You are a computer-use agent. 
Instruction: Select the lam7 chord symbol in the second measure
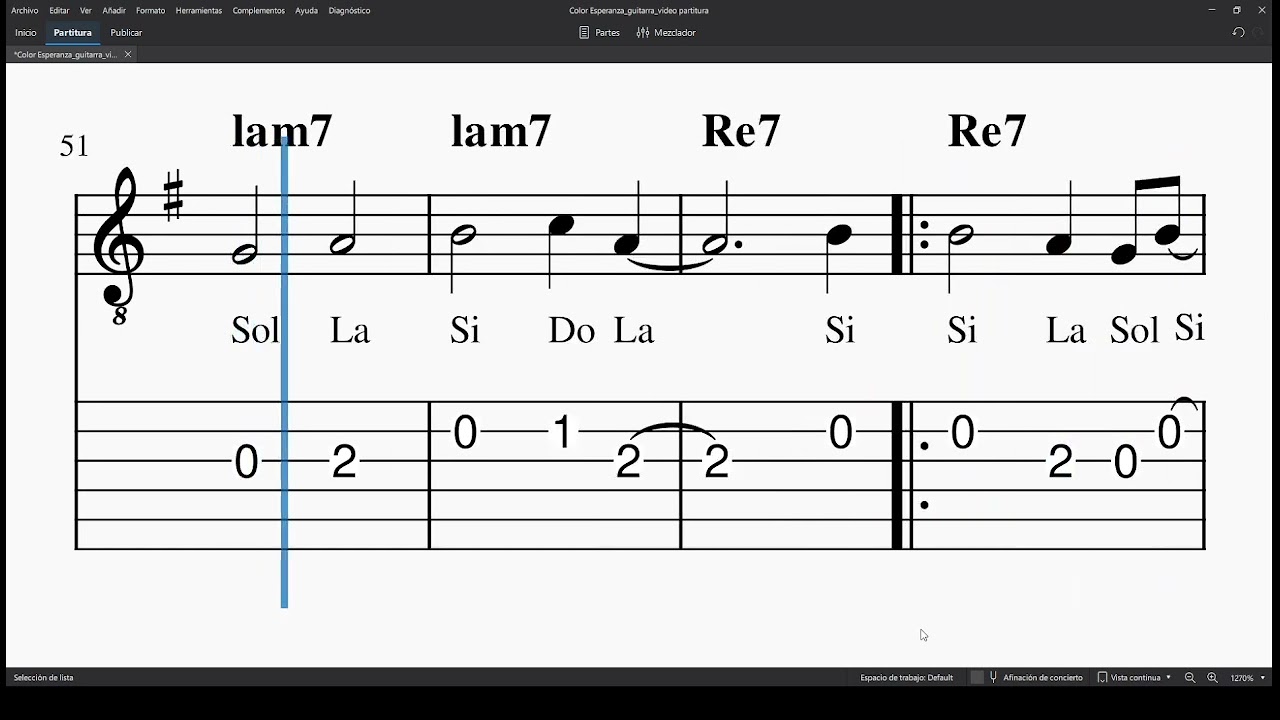point(501,131)
